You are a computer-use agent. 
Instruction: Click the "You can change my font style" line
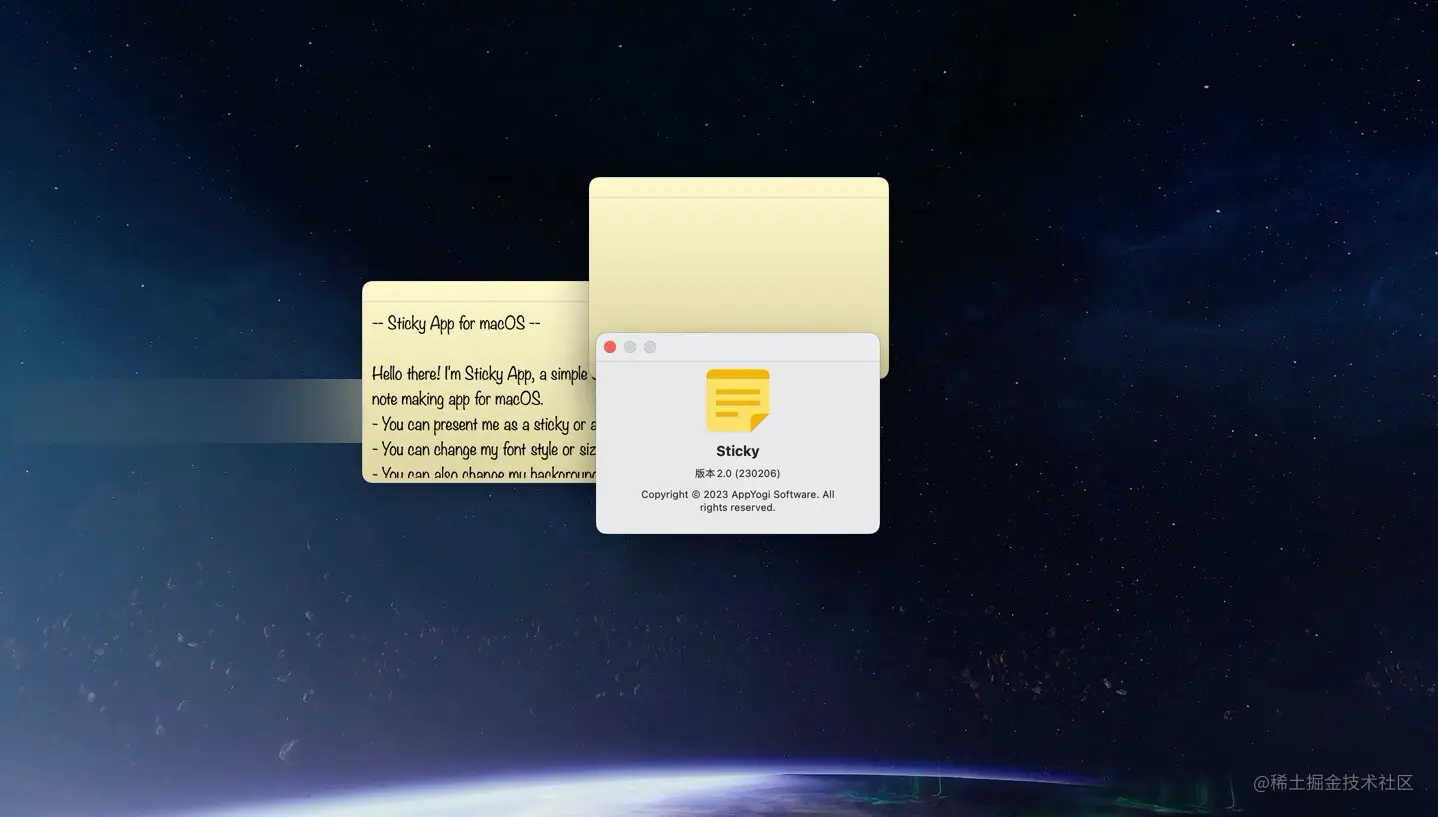pyautogui.click(x=483, y=449)
